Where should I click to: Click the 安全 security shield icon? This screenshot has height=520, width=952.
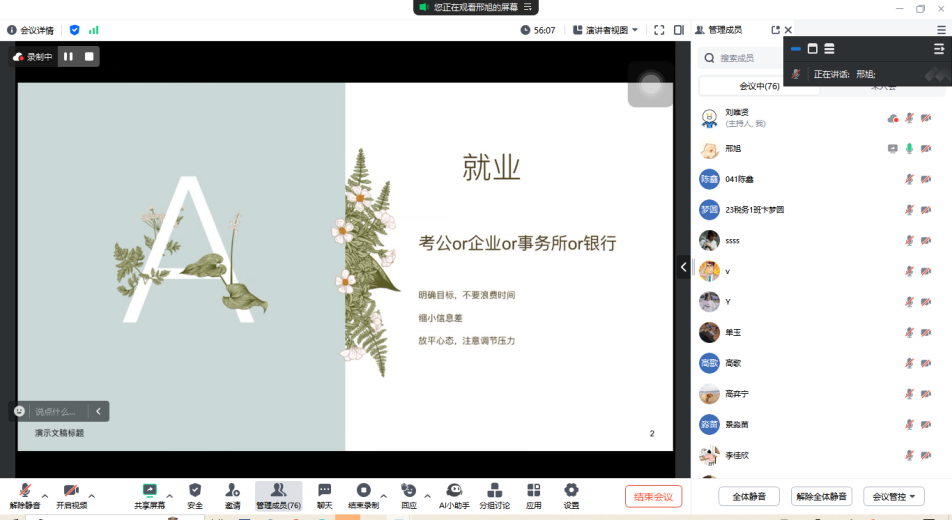coord(195,494)
